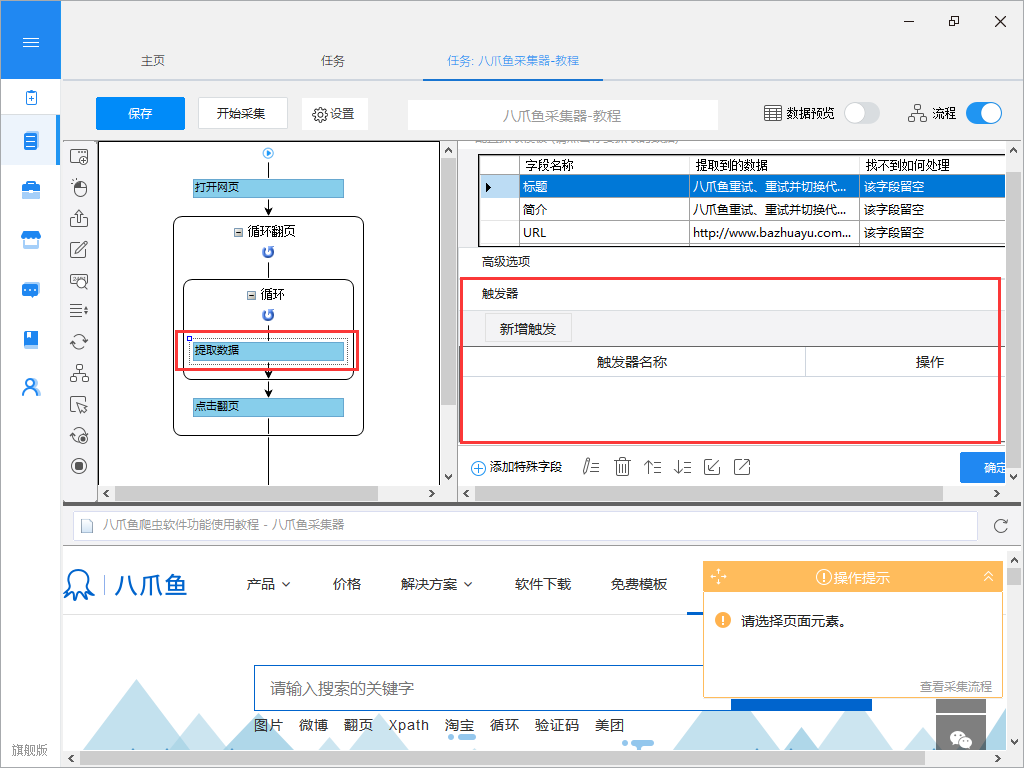This screenshot has height=768, width=1024.
Task: Collapse the 循环翻页 loop box
Action: 238,232
